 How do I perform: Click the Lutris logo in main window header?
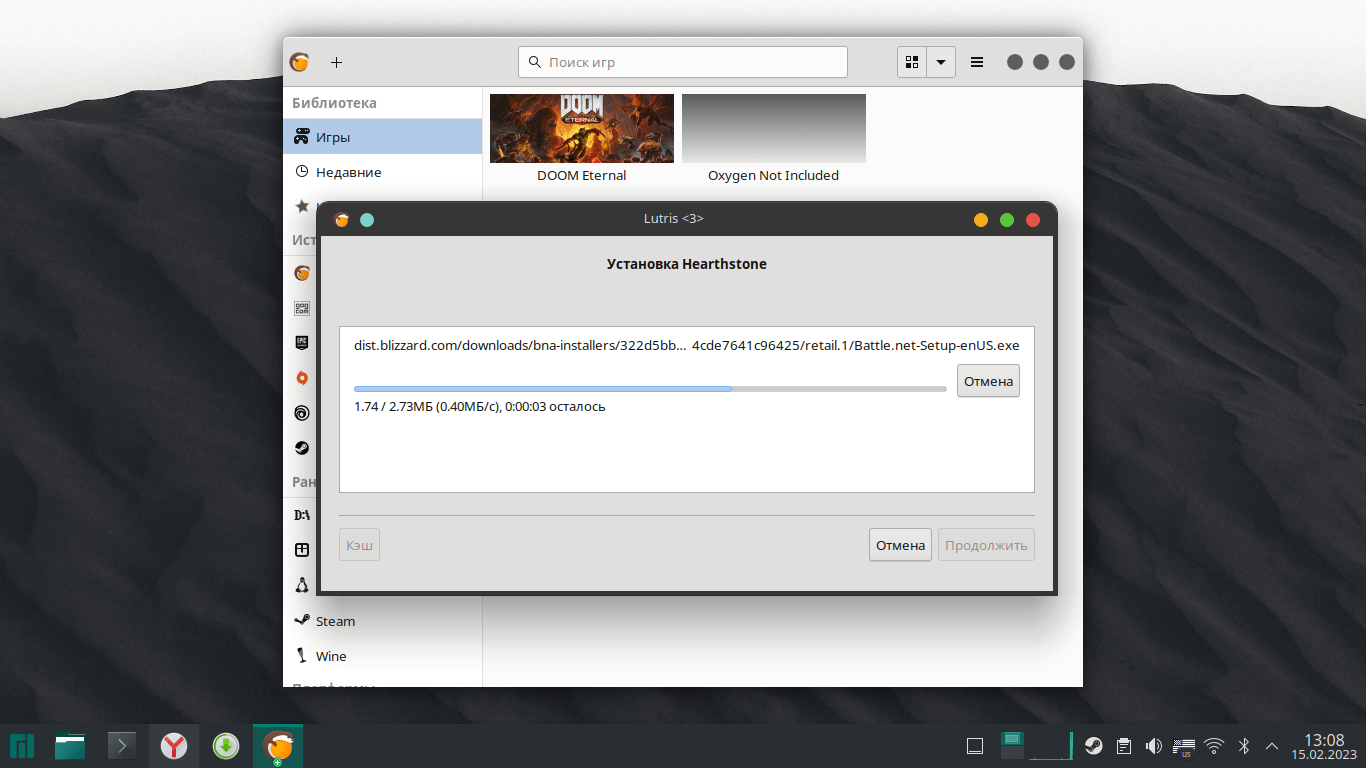[299, 62]
